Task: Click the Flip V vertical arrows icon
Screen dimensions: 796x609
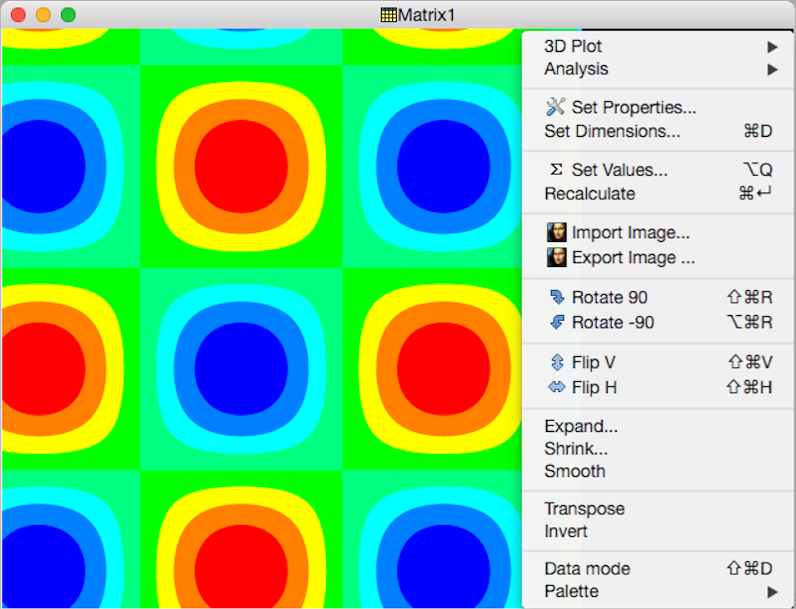Action: (x=557, y=362)
